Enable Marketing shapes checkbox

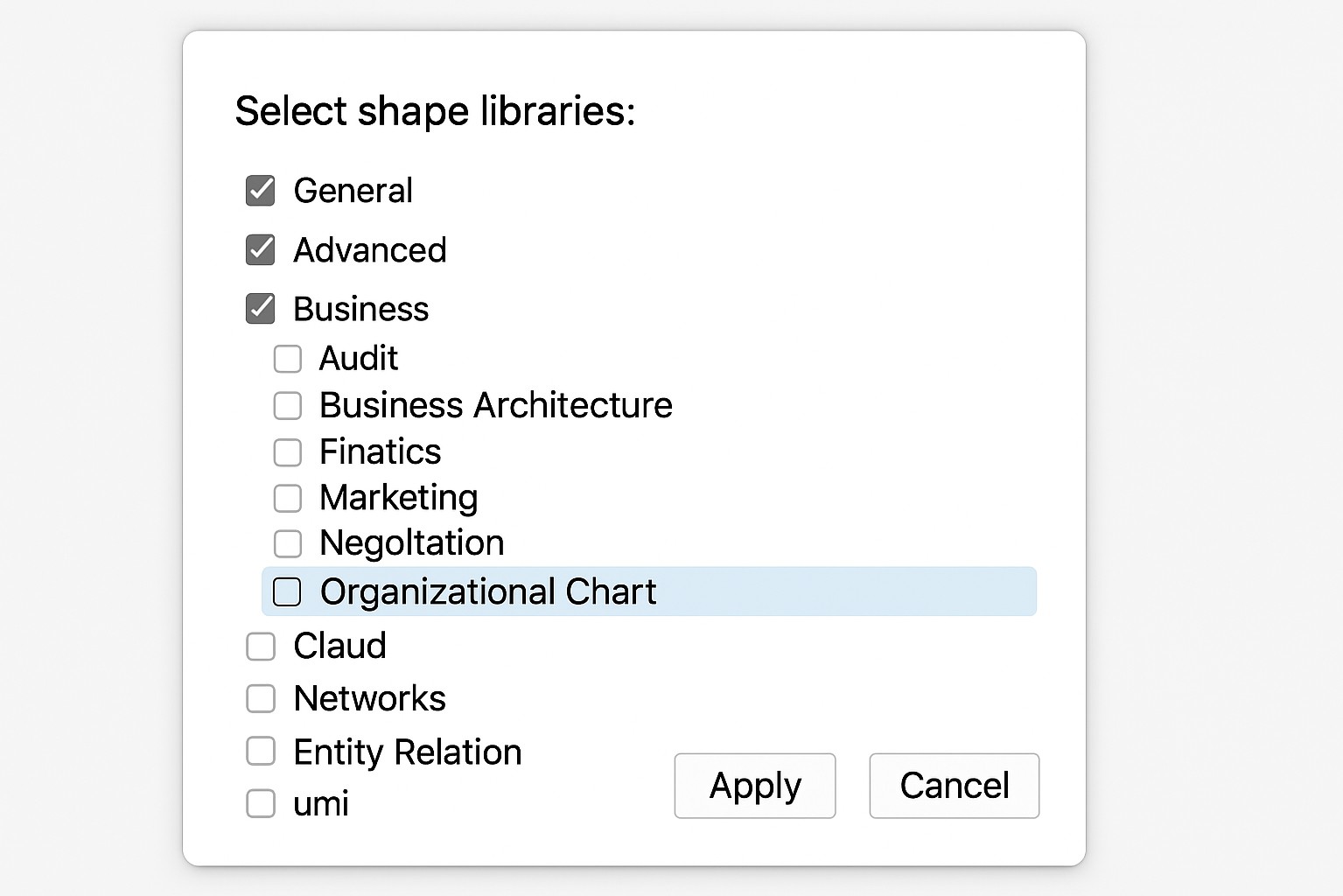tap(288, 498)
